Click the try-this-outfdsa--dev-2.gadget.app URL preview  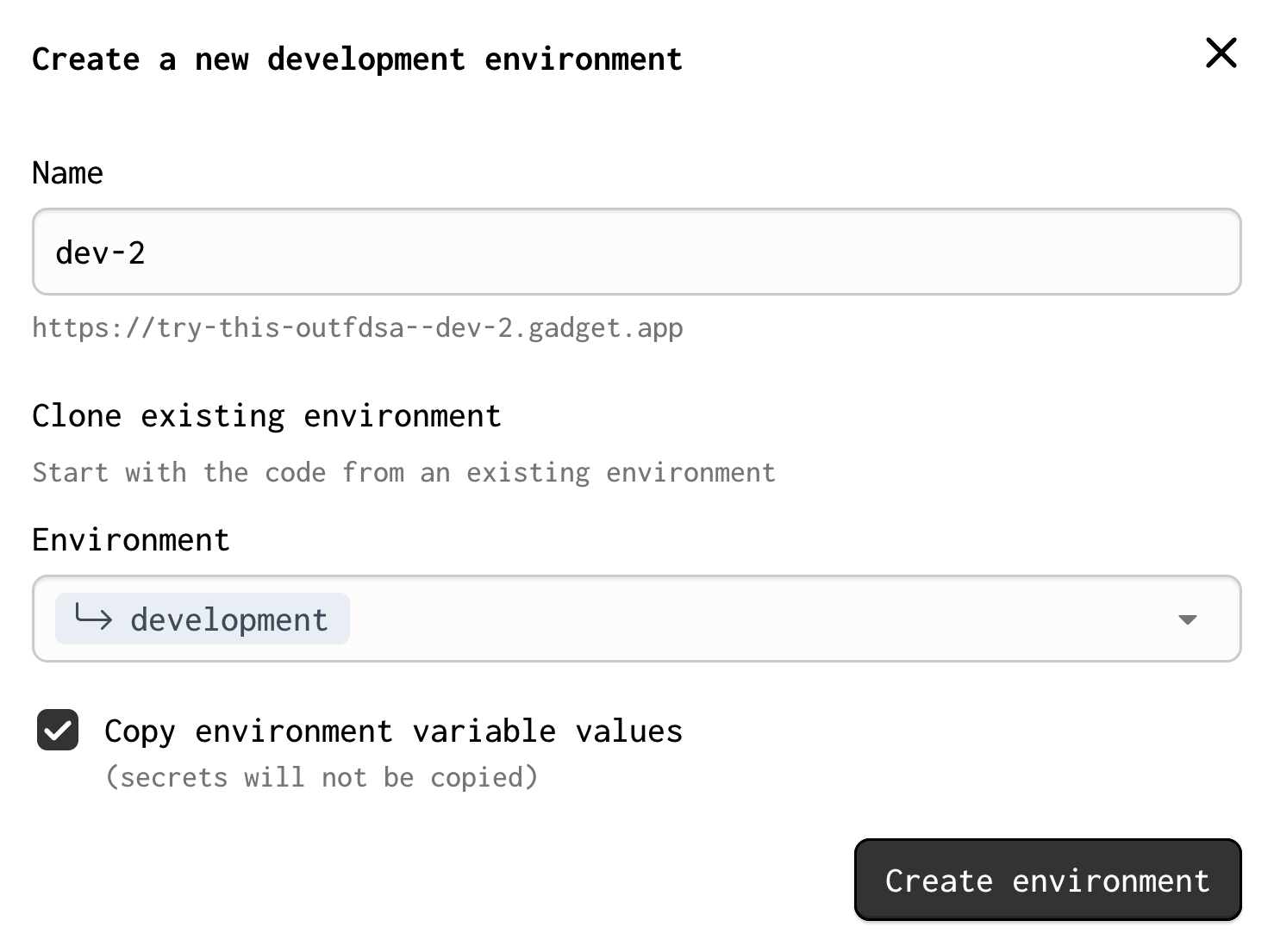pos(357,328)
